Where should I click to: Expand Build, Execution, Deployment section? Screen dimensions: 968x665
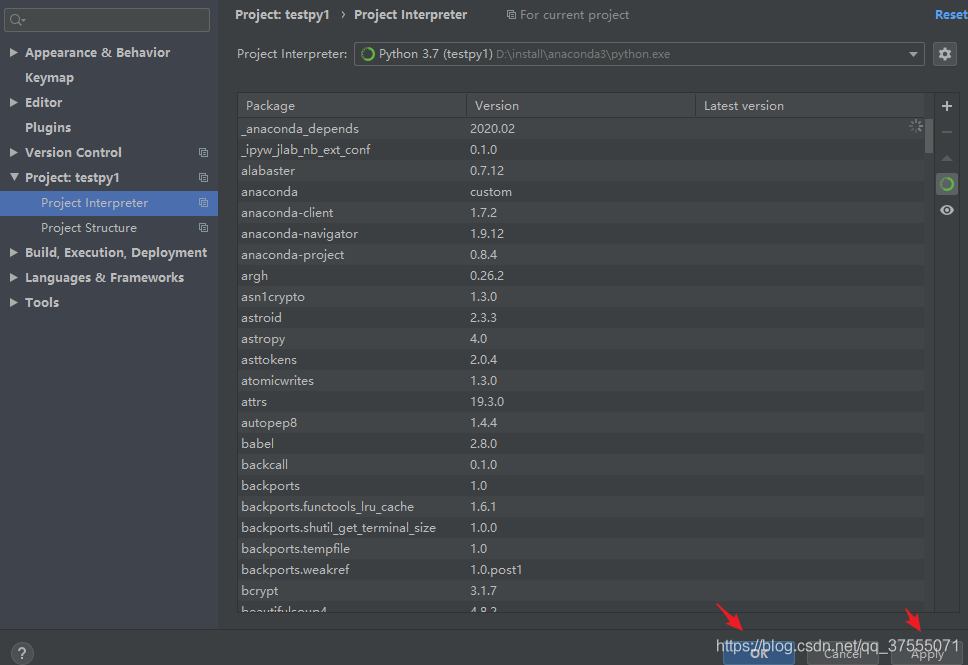(x=14, y=253)
